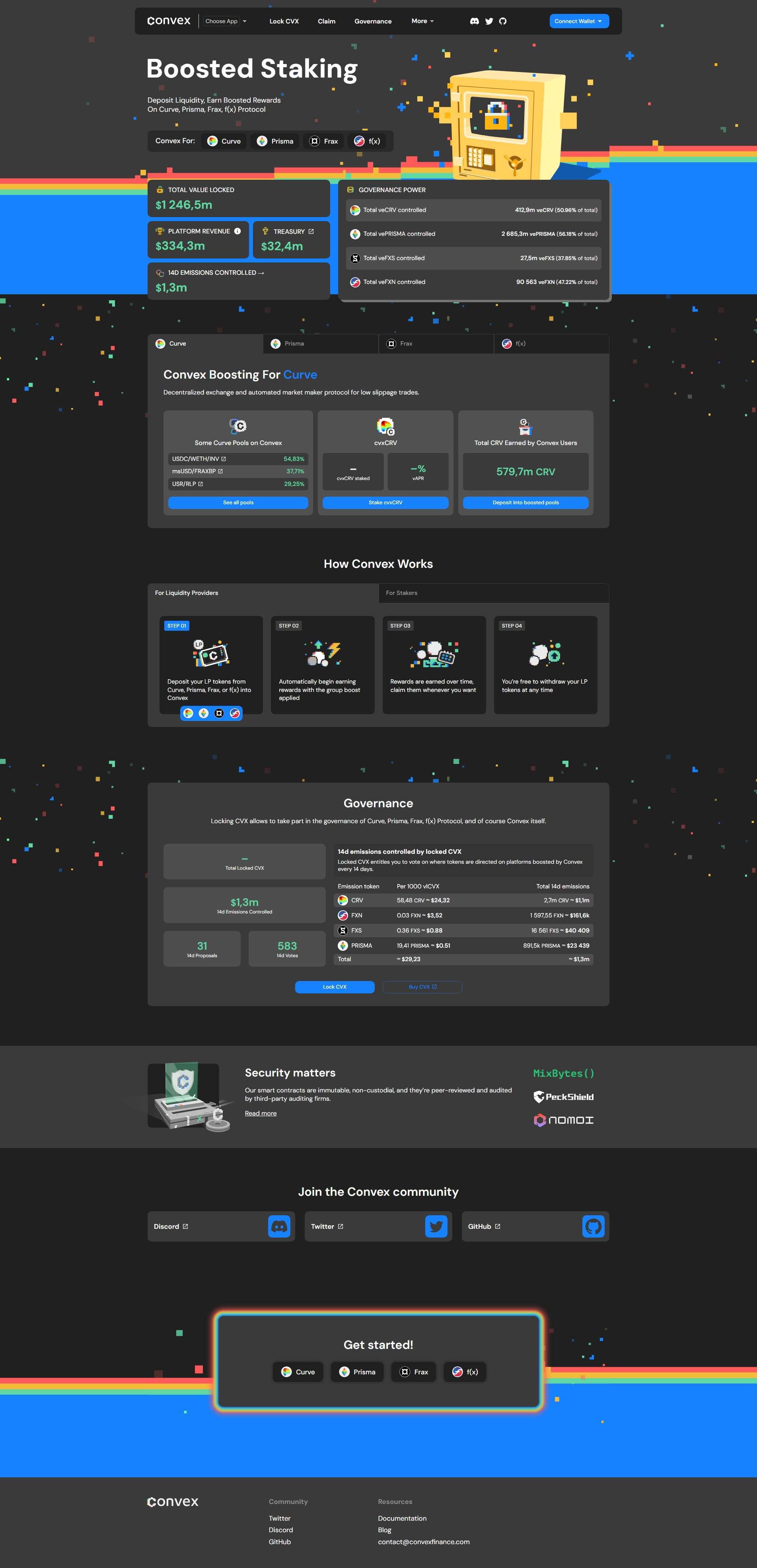Open USDC/WETH/INV pool external link icon
757x1568 pixels.
(224, 459)
